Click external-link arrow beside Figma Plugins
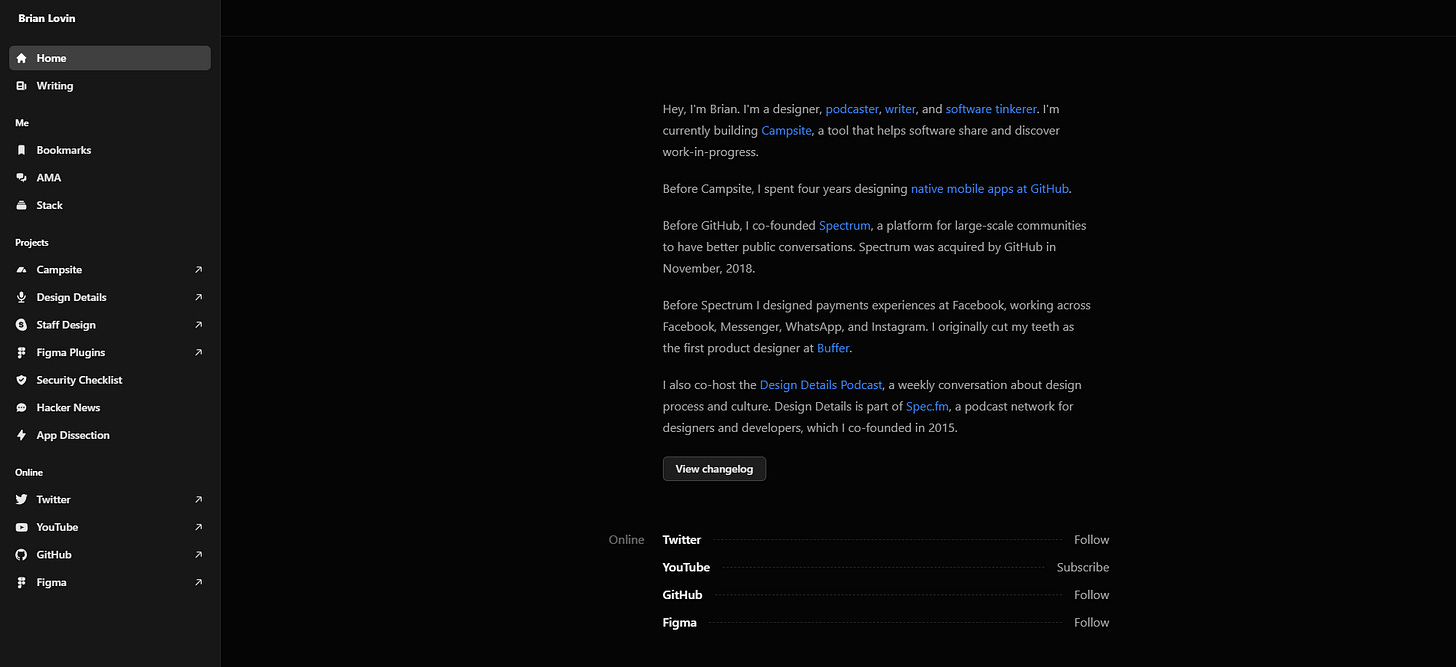Screen dimensions: 1456x667 tap(198, 352)
